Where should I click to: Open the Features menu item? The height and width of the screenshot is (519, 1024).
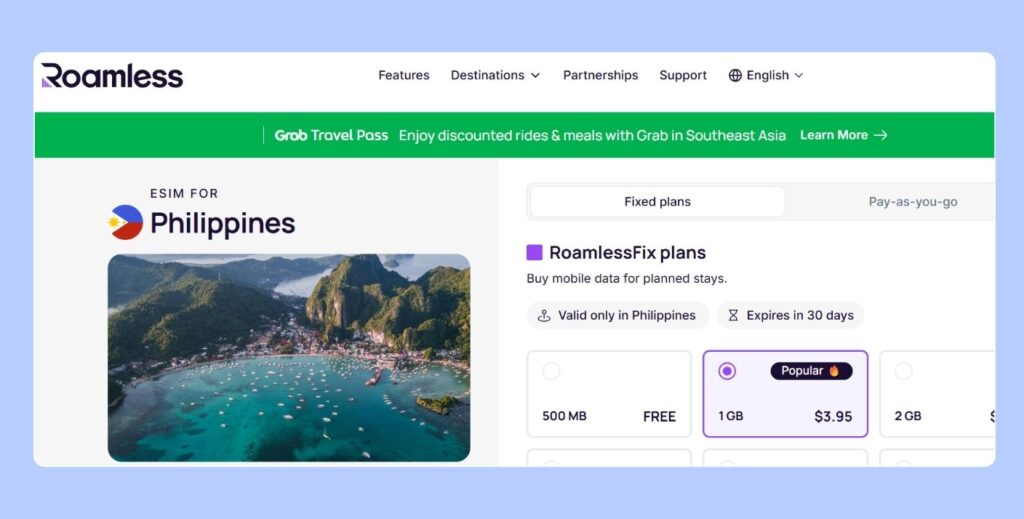pyautogui.click(x=404, y=76)
